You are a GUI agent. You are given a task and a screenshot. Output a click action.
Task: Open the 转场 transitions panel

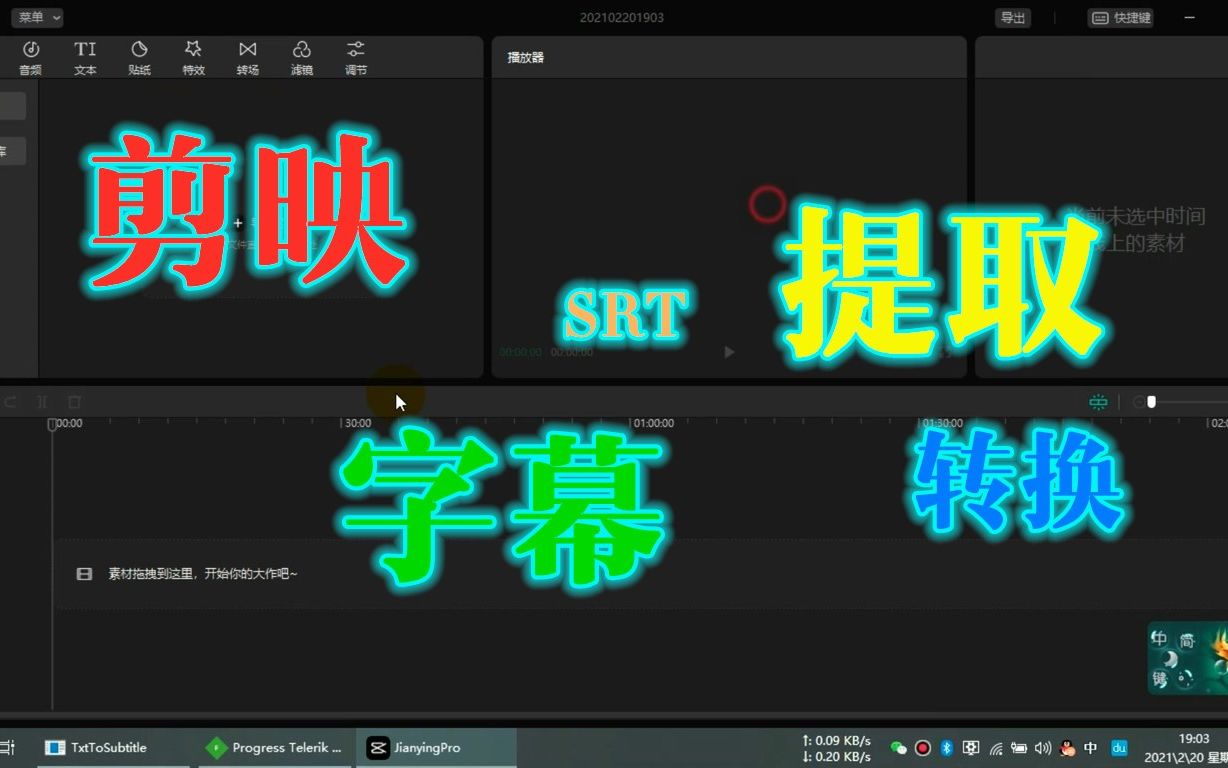tap(247, 56)
